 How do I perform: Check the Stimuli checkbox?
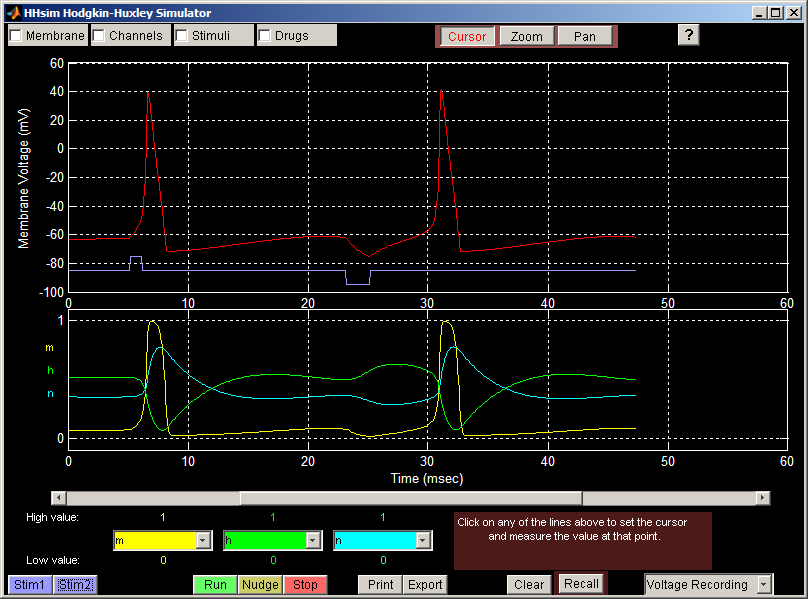(183, 36)
